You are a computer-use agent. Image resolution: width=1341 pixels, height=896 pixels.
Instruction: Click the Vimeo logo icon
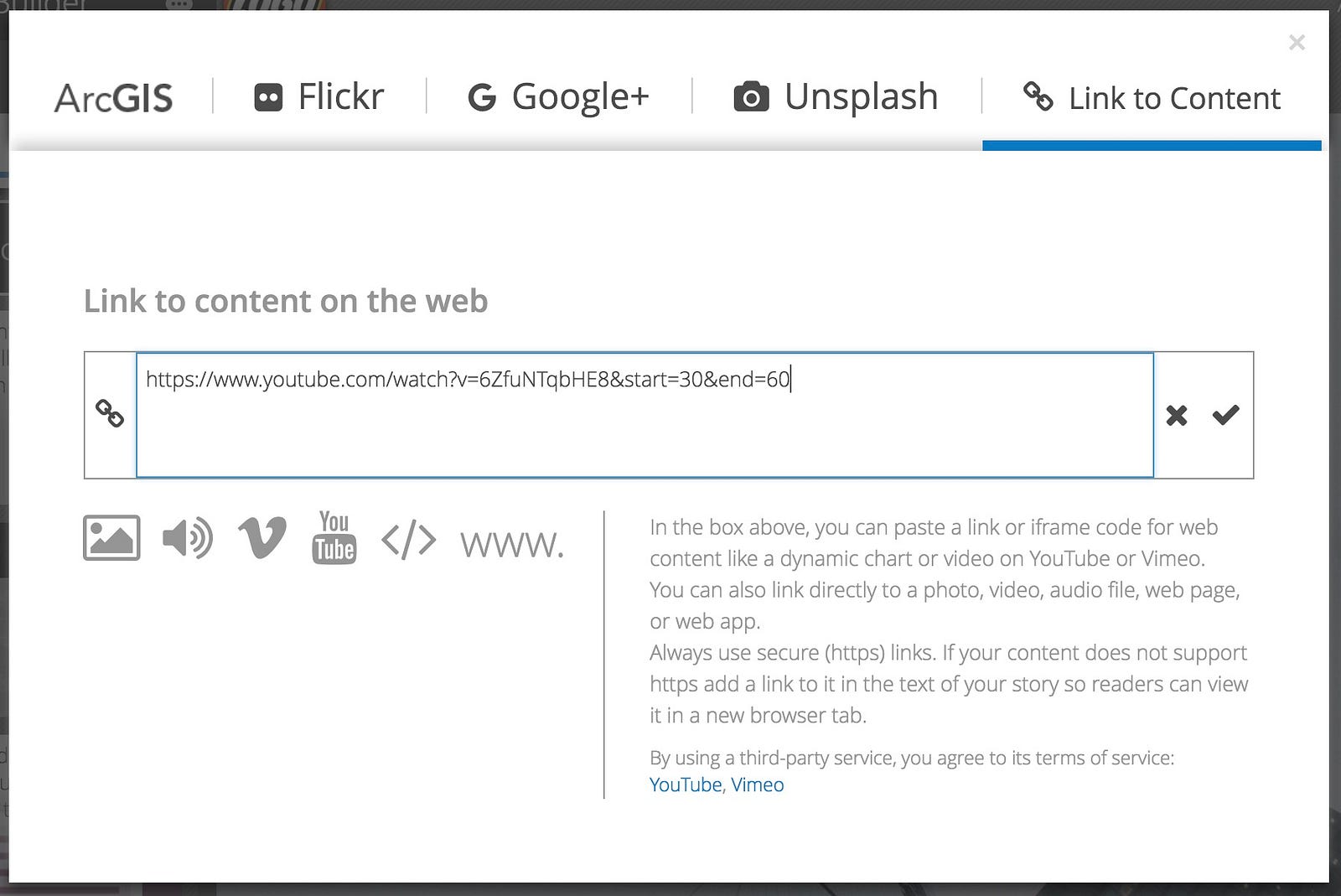tap(262, 537)
